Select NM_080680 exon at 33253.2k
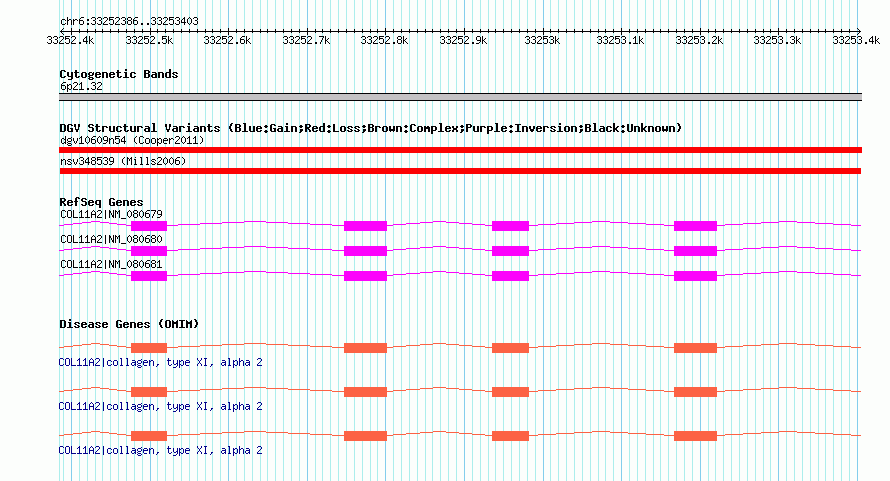This screenshot has width=890, height=481. 695,251
